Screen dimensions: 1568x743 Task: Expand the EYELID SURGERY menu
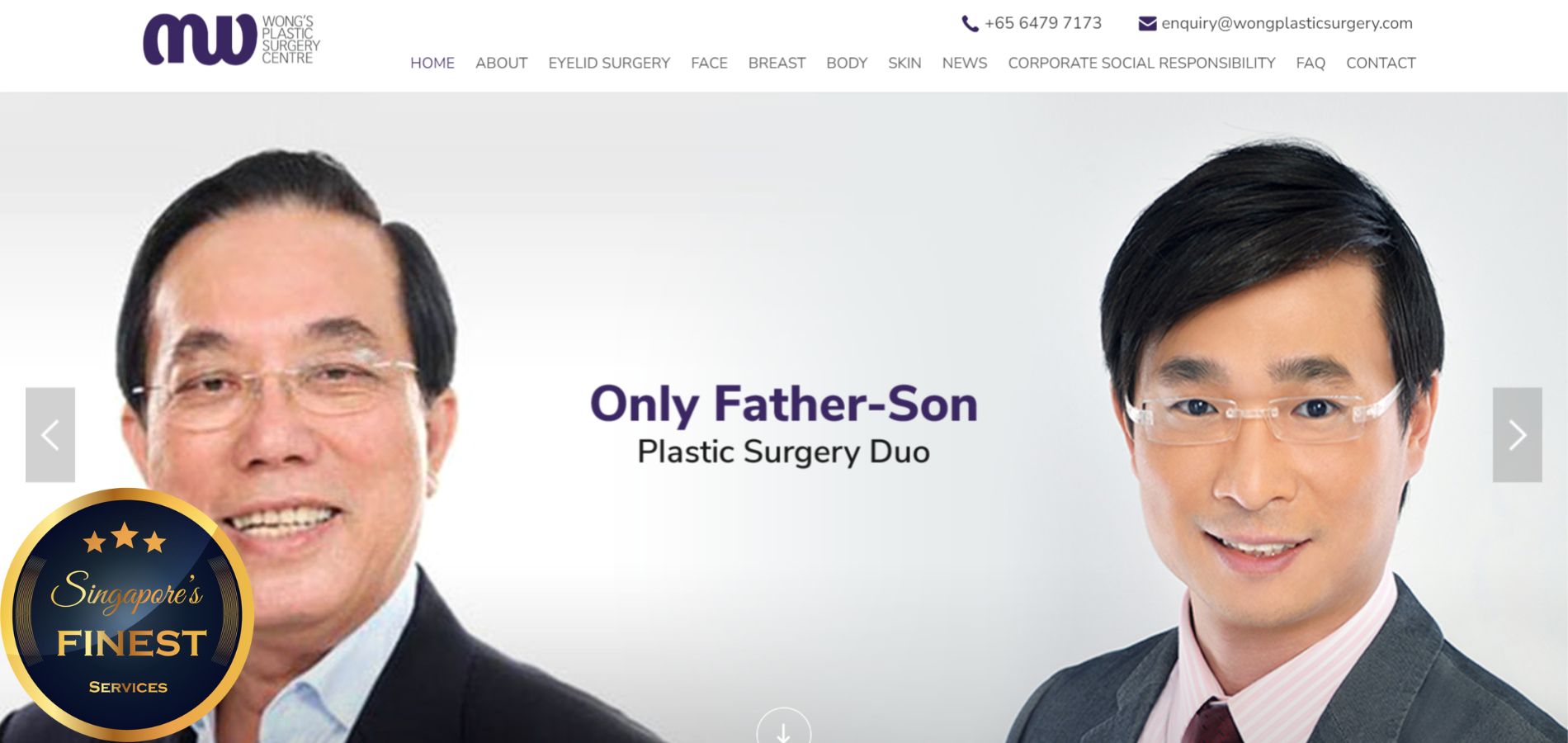609,63
